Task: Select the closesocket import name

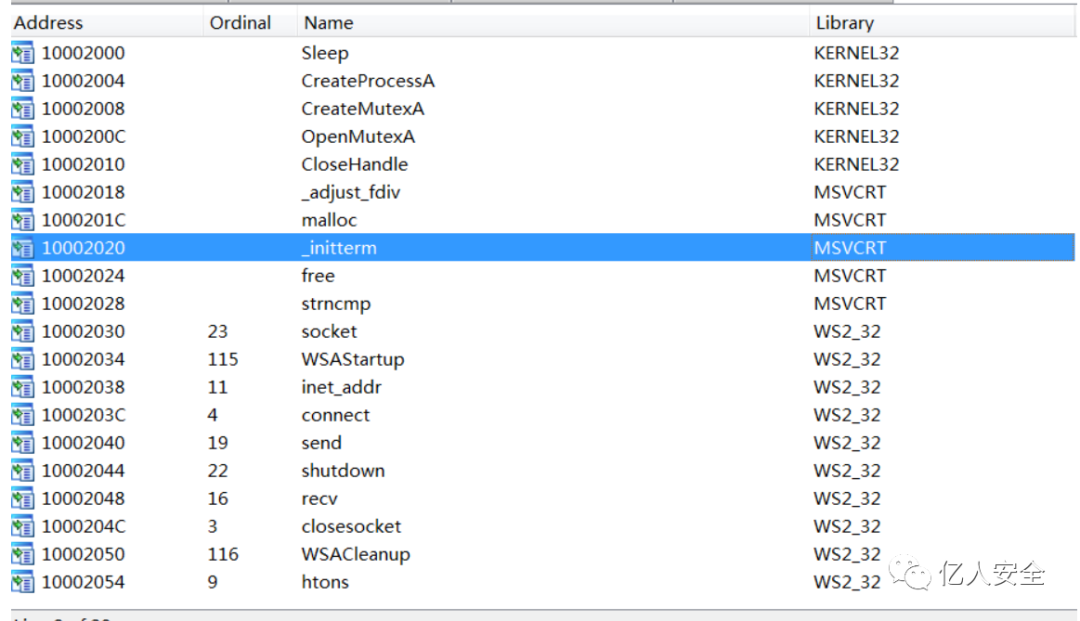Action: point(351,526)
